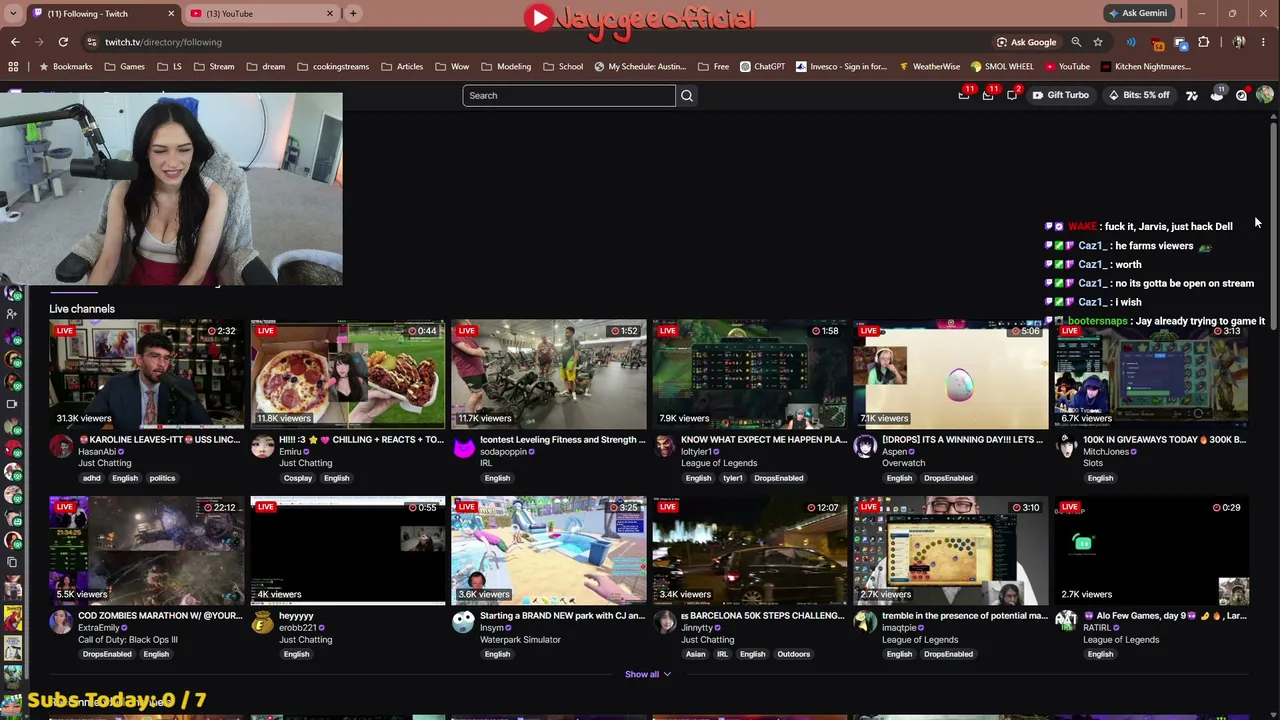Open the Chrome apps grid shortcut
1280x720 pixels.
13,67
